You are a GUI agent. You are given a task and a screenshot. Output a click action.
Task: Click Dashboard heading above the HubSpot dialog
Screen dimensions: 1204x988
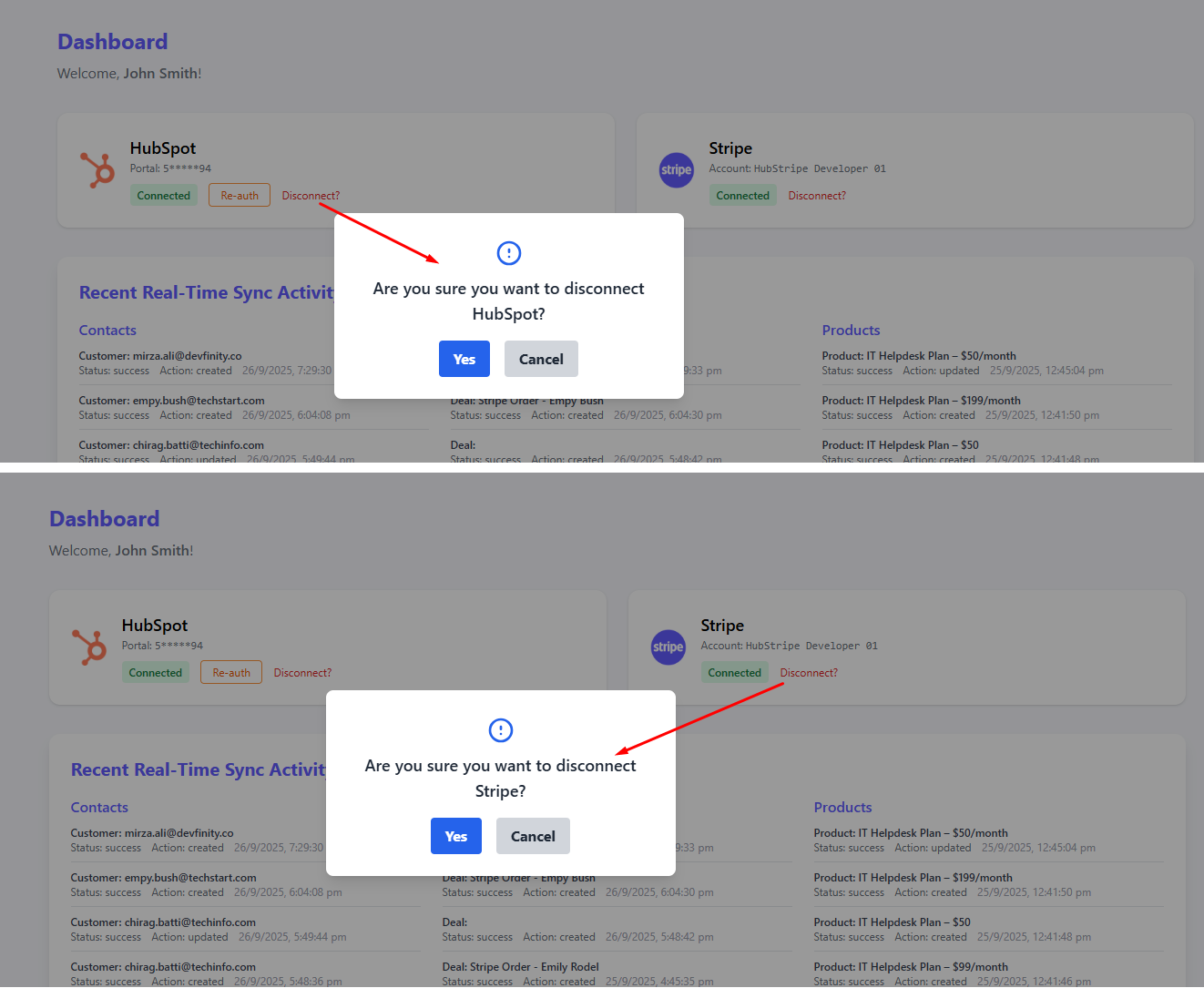pos(113,42)
